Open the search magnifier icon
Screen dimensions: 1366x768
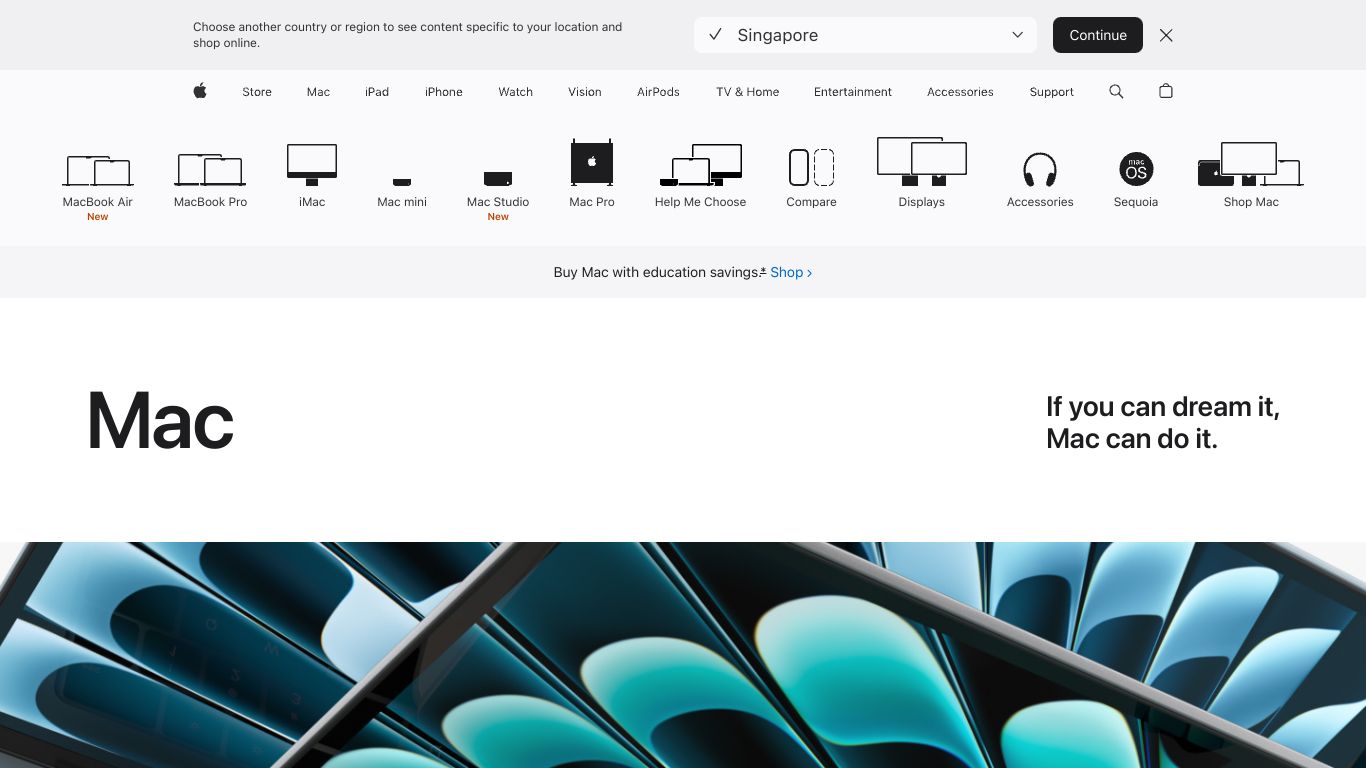click(x=1116, y=91)
